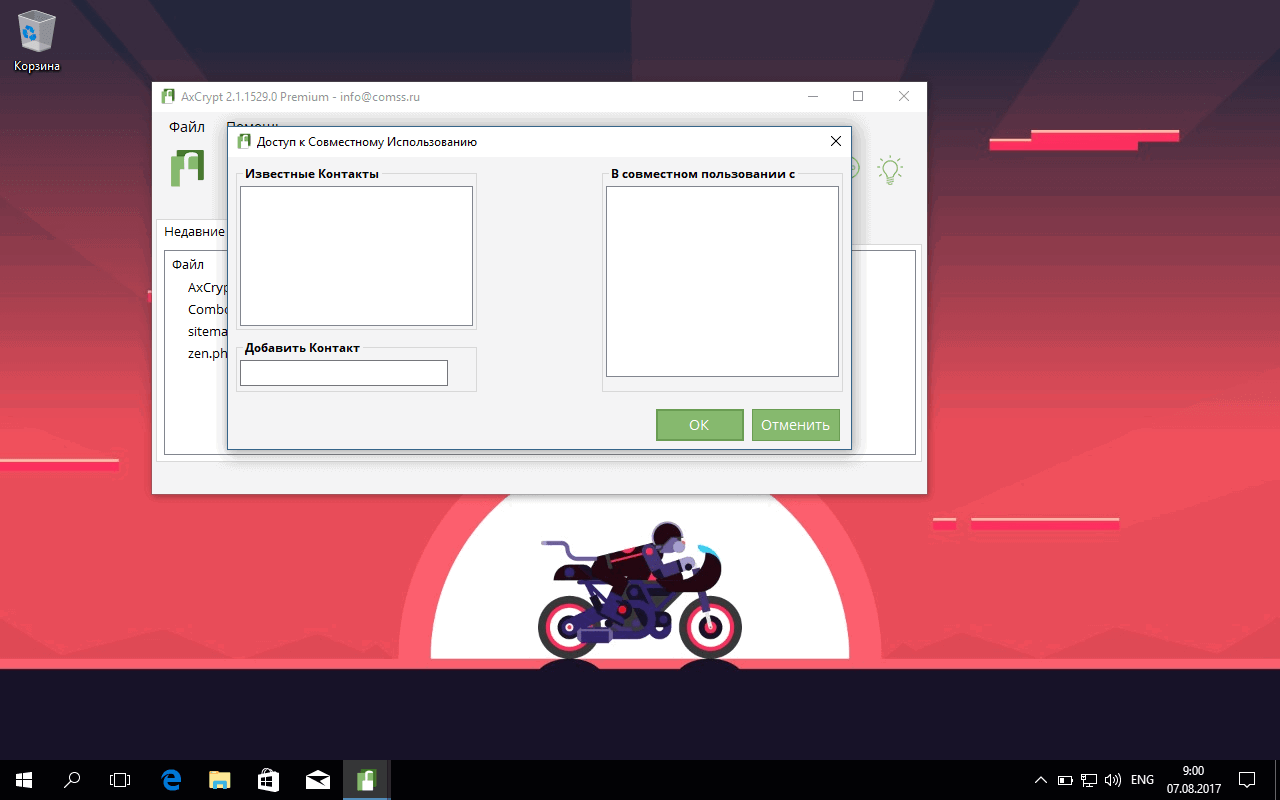Viewport: 1280px width, 800px height.
Task: Open the Корзина recycle bin desktop icon
Action: click(37, 42)
